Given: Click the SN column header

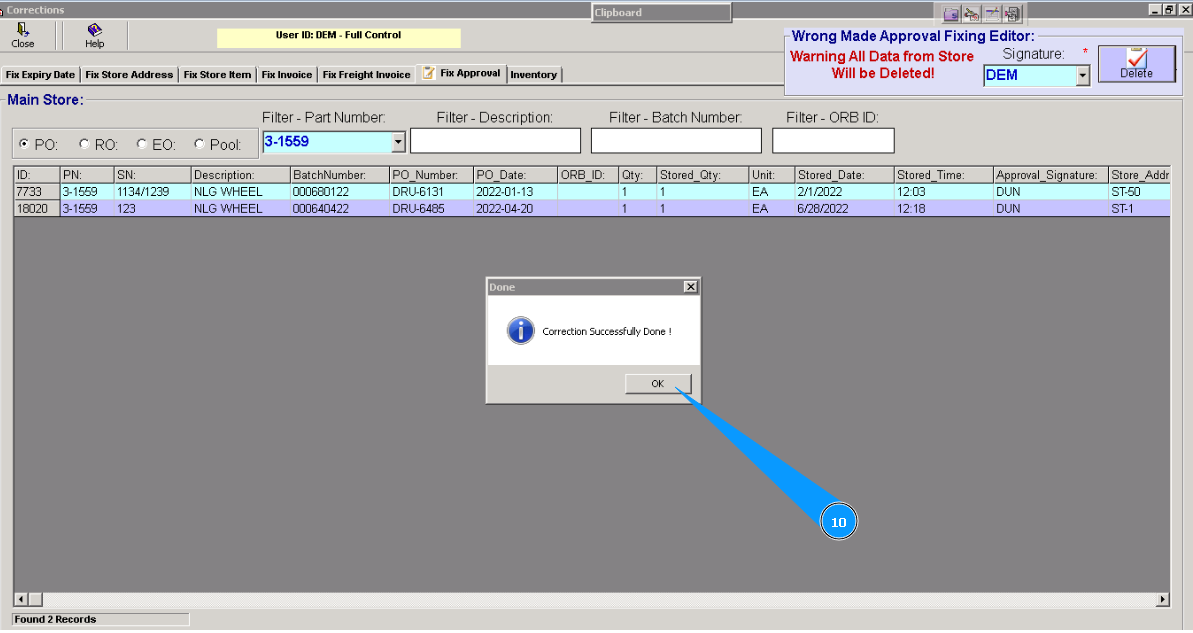Looking at the screenshot, I should click(x=152, y=175).
